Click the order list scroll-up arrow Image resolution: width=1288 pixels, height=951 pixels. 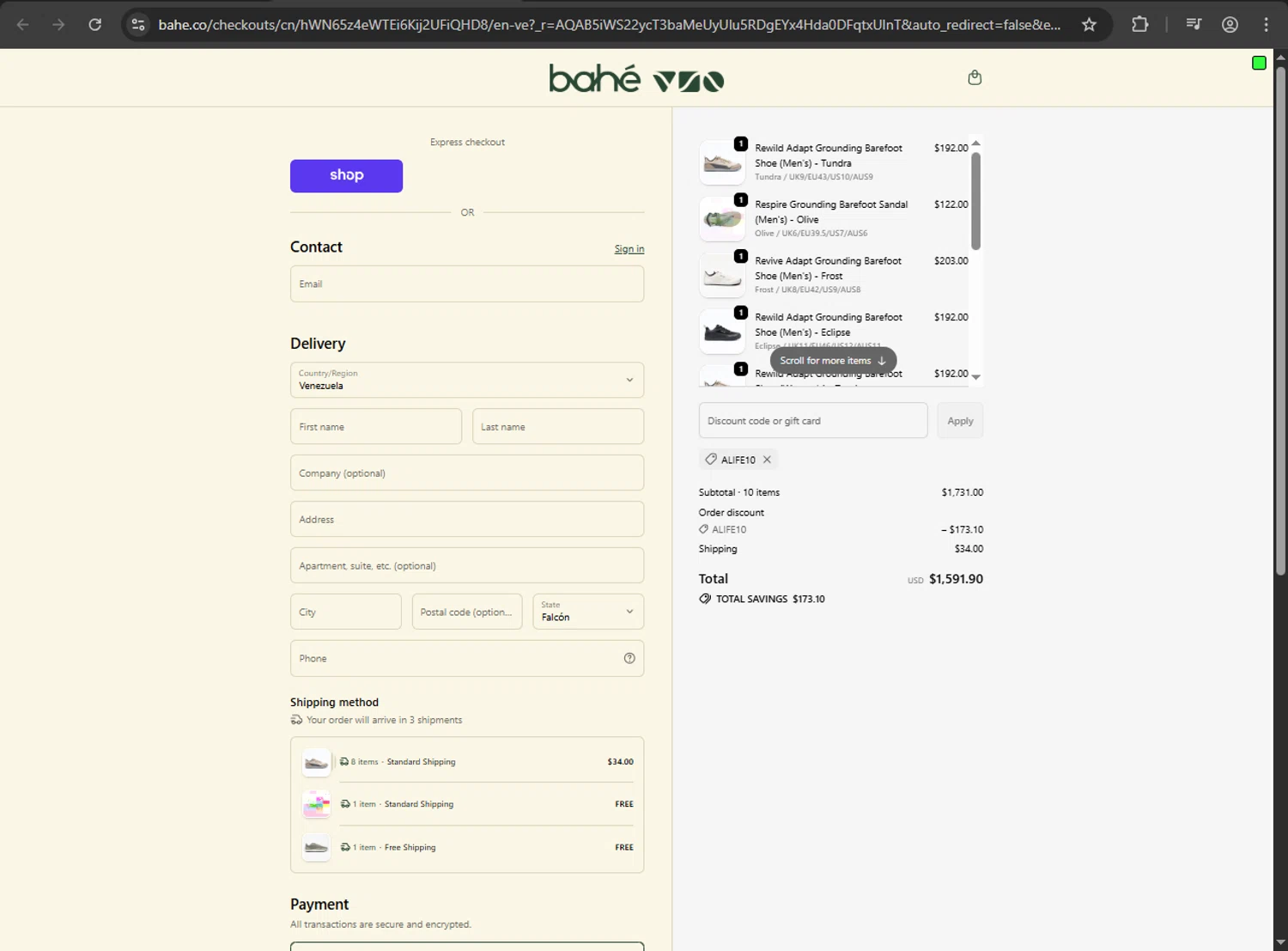[x=975, y=143]
